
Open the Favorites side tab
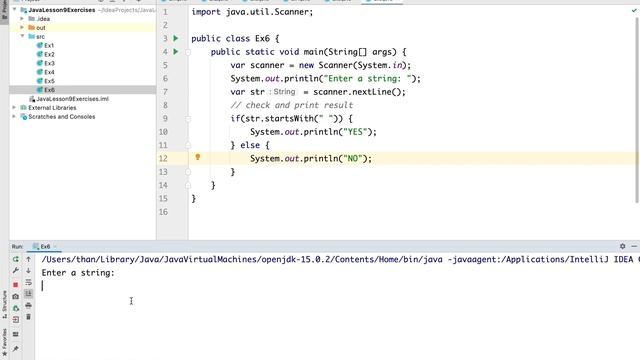[4, 342]
